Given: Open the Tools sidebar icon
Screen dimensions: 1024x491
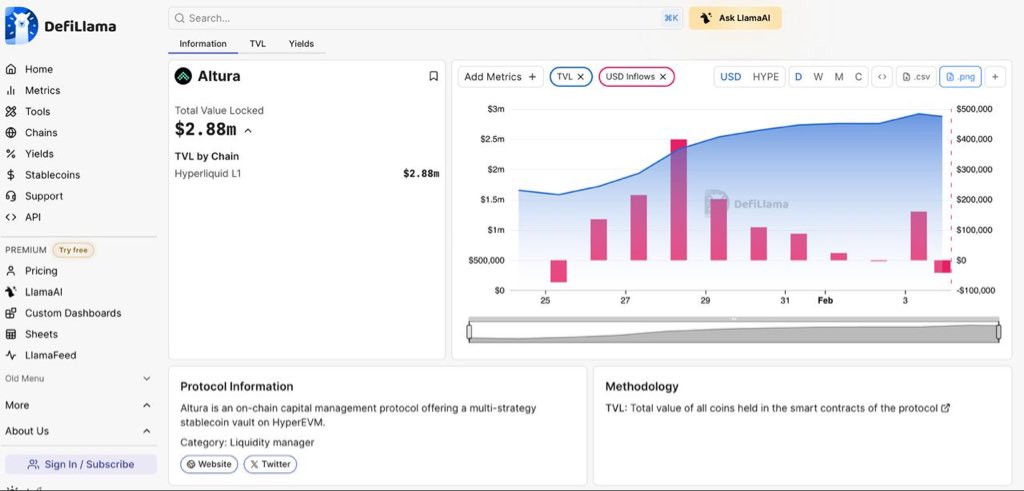Looking at the screenshot, I should pos(10,112).
